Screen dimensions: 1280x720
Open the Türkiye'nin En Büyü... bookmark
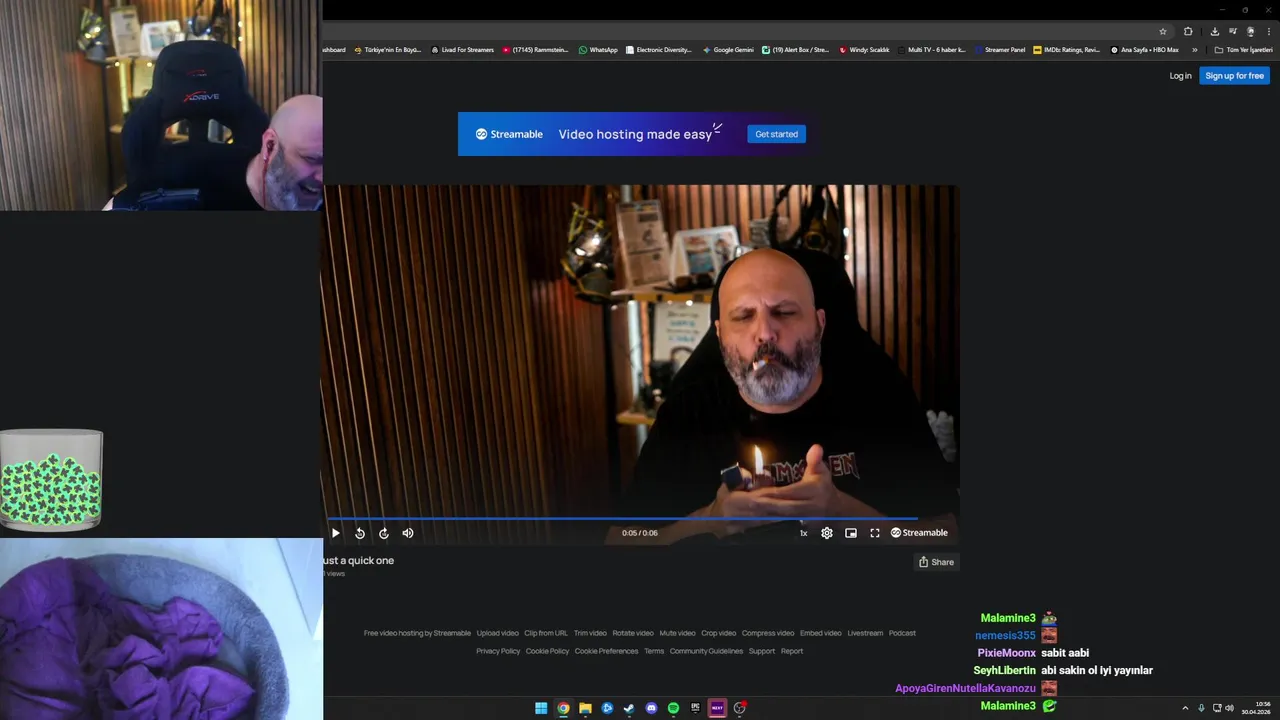click(388, 50)
